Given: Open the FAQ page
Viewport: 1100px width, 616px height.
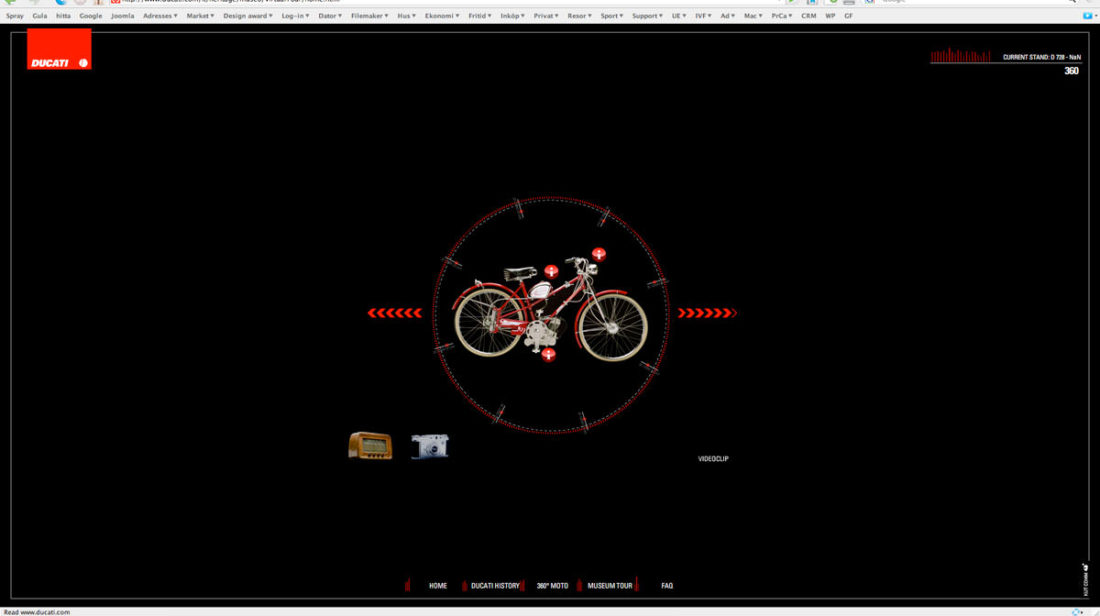Looking at the screenshot, I should pyautogui.click(x=666, y=586).
